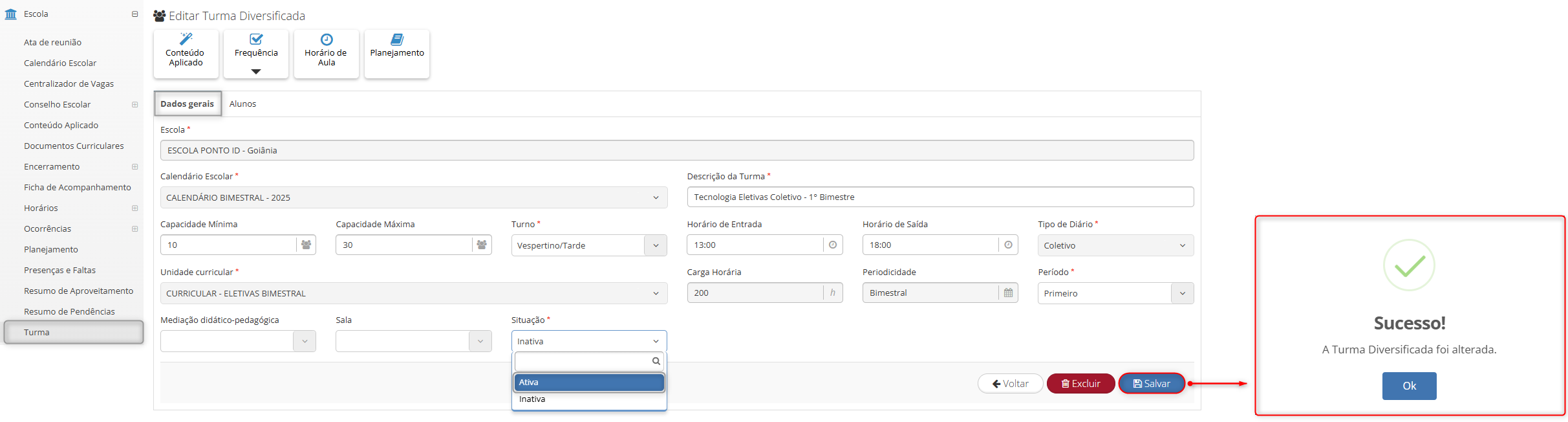Expand the Tipo de Diário dropdown
This screenshot has height=422, width=1568.
pos(1115,245)
